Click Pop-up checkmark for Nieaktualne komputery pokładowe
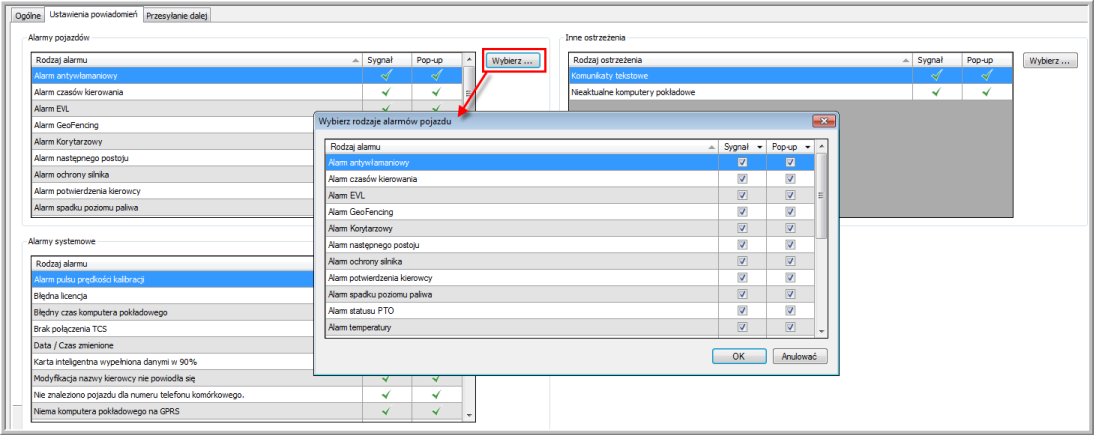 986,92
